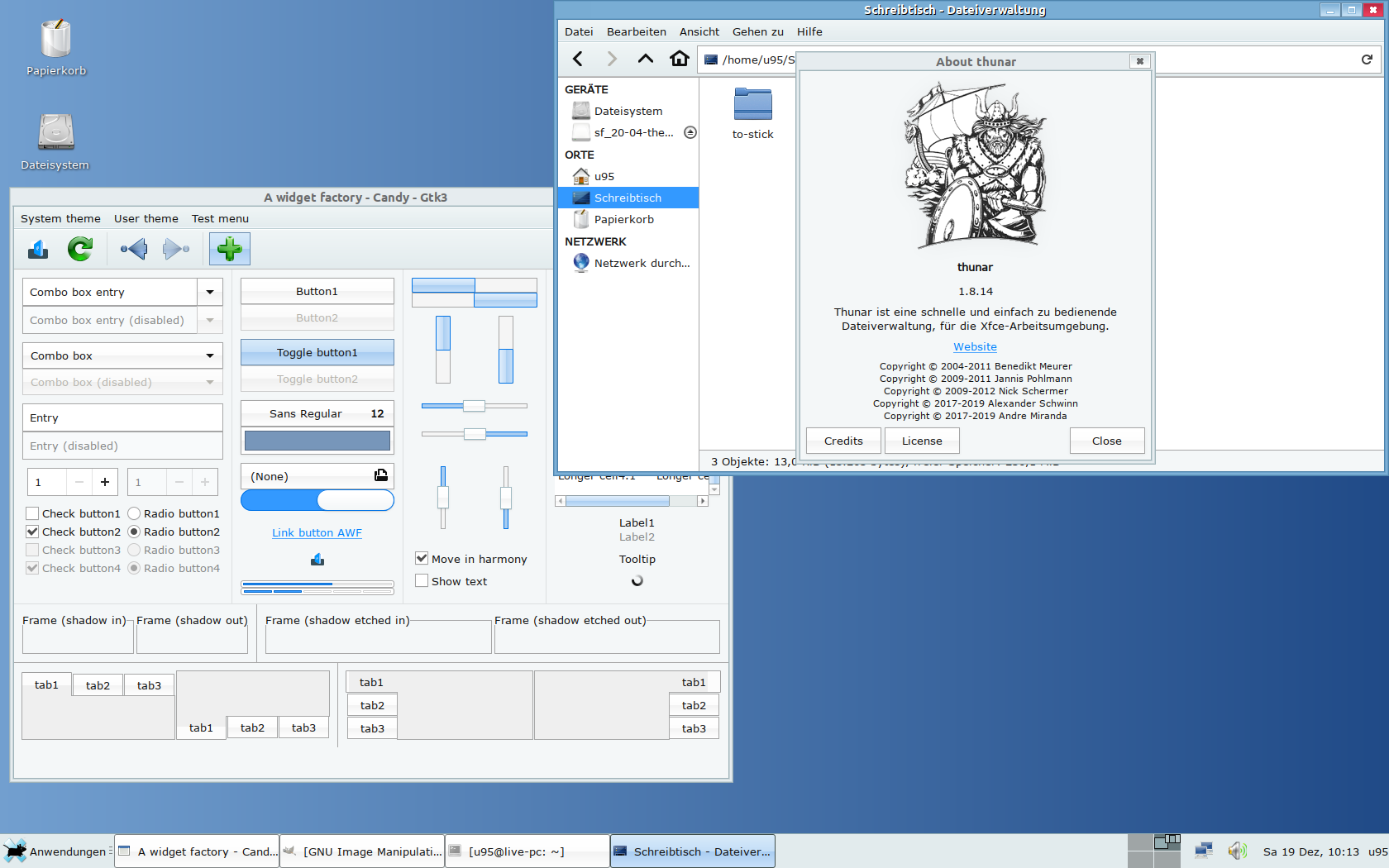Go to home folder with the house icon
The height and width of the screenshot is (868, 1389).
(680, 59)
